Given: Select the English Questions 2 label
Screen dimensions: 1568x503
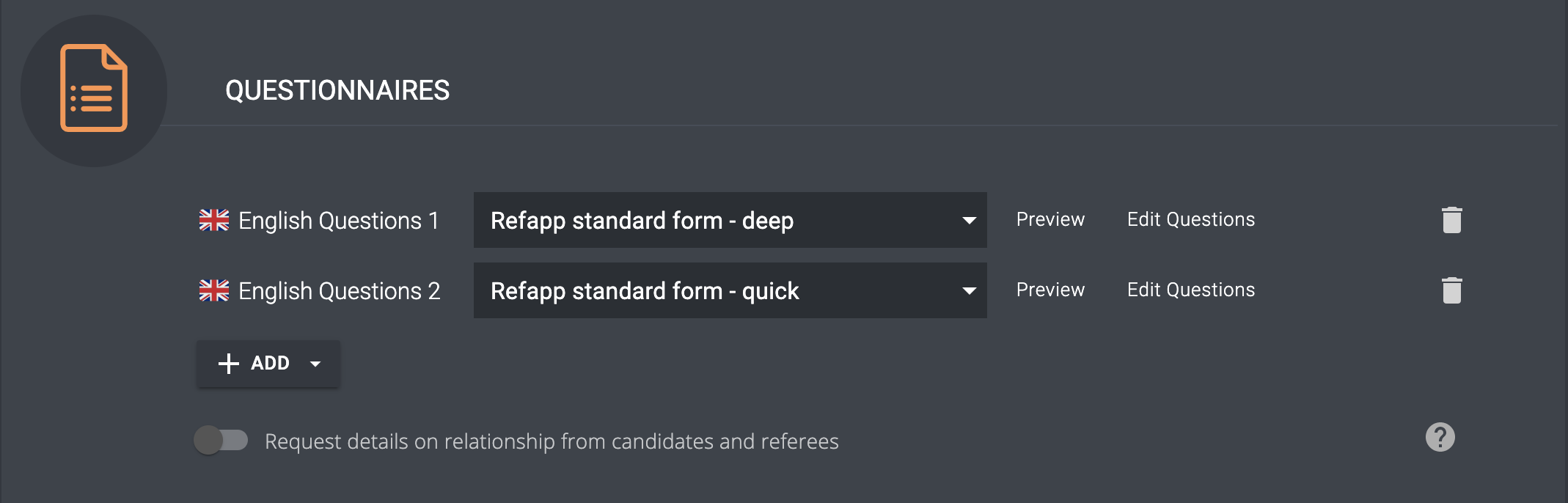Looking at the screenshot, I should tap(340, 291).
